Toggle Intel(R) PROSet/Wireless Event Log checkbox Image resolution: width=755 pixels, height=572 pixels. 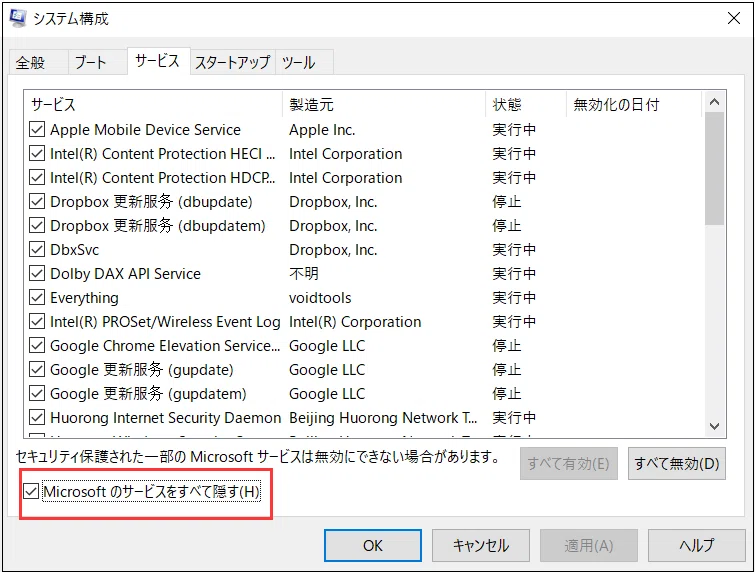click(37, 322)
